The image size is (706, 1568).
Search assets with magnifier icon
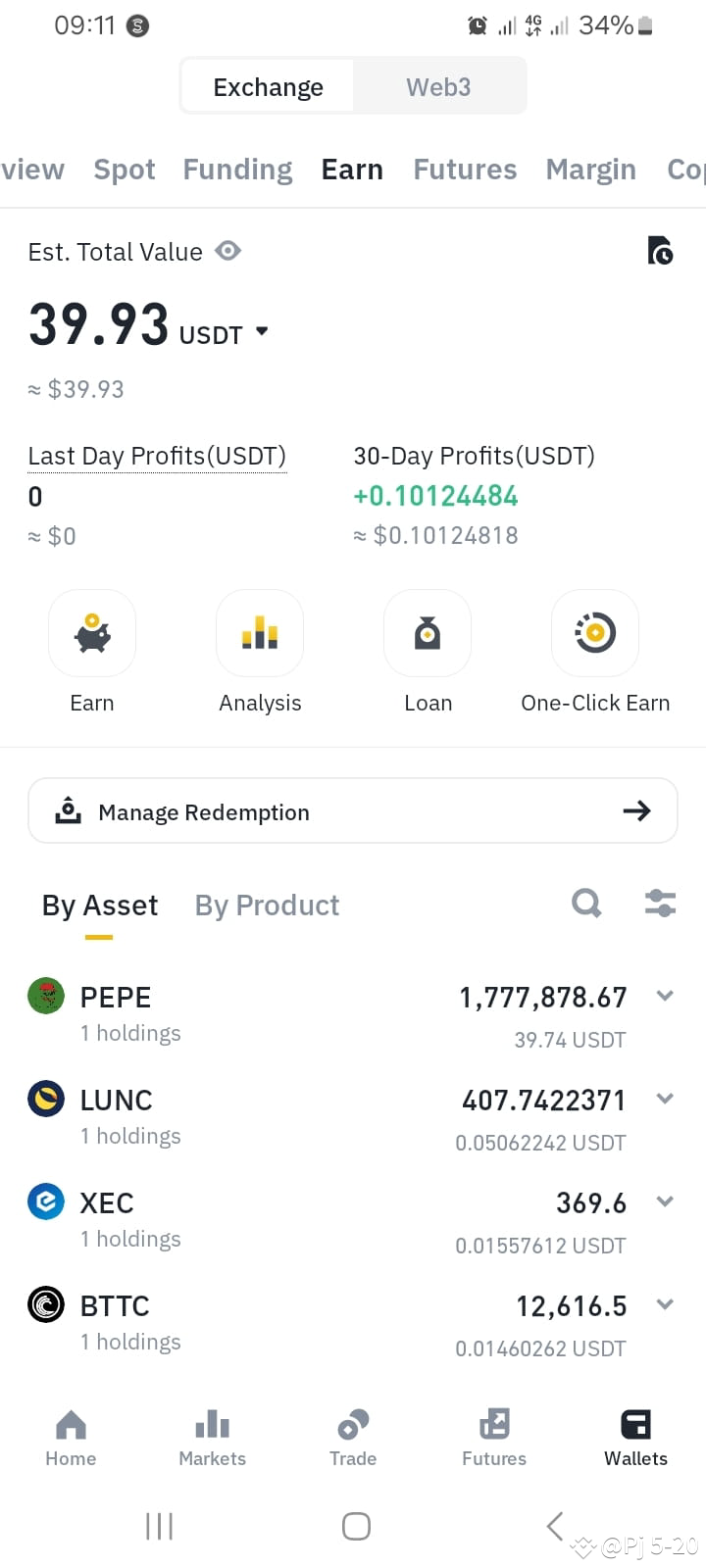coord(586,903)
